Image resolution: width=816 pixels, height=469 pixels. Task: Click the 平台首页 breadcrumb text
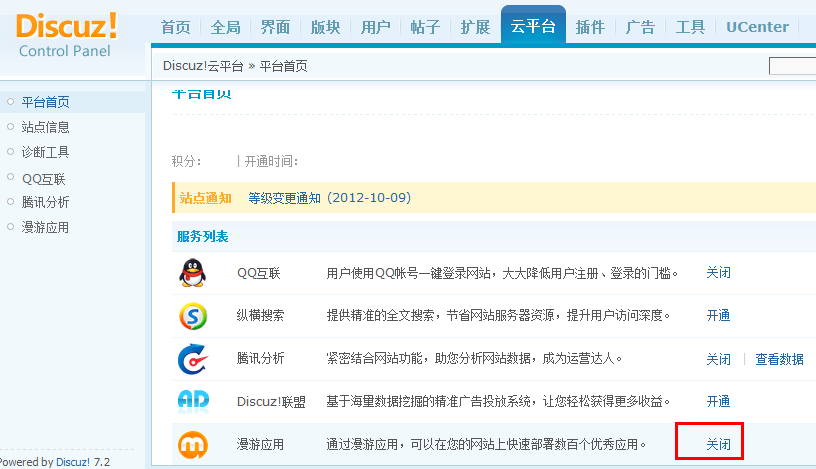[x=284, y=66]
